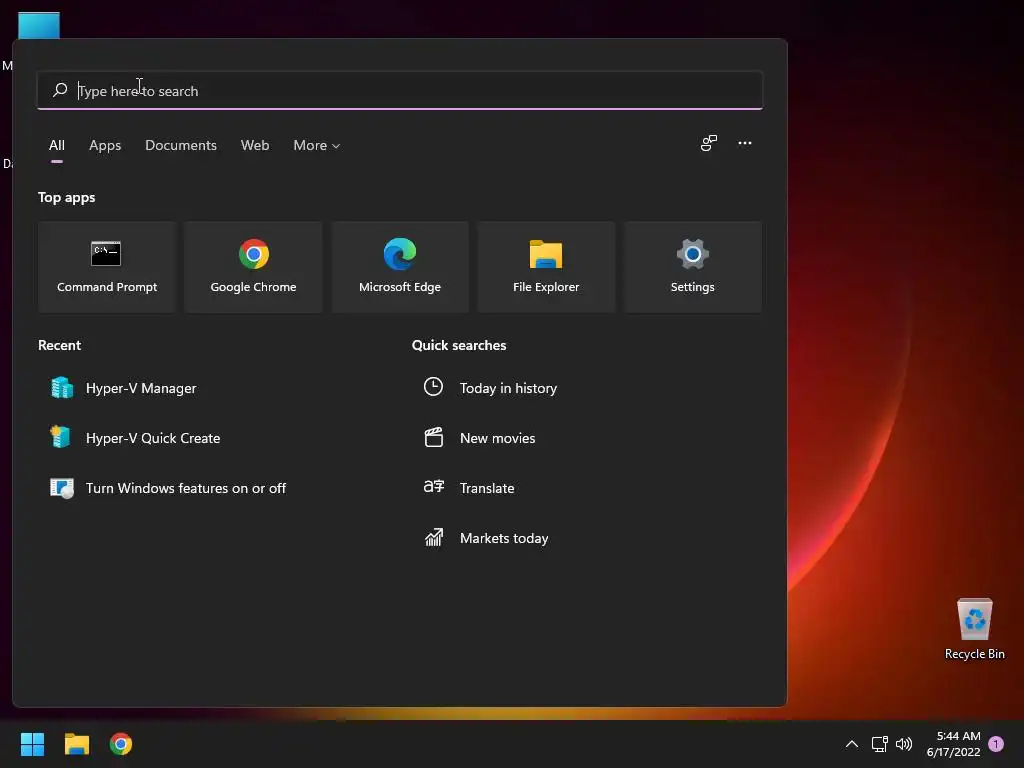Click the Markets today chart icon
This screenshot has width=1024, height=768.
(434, 537)
